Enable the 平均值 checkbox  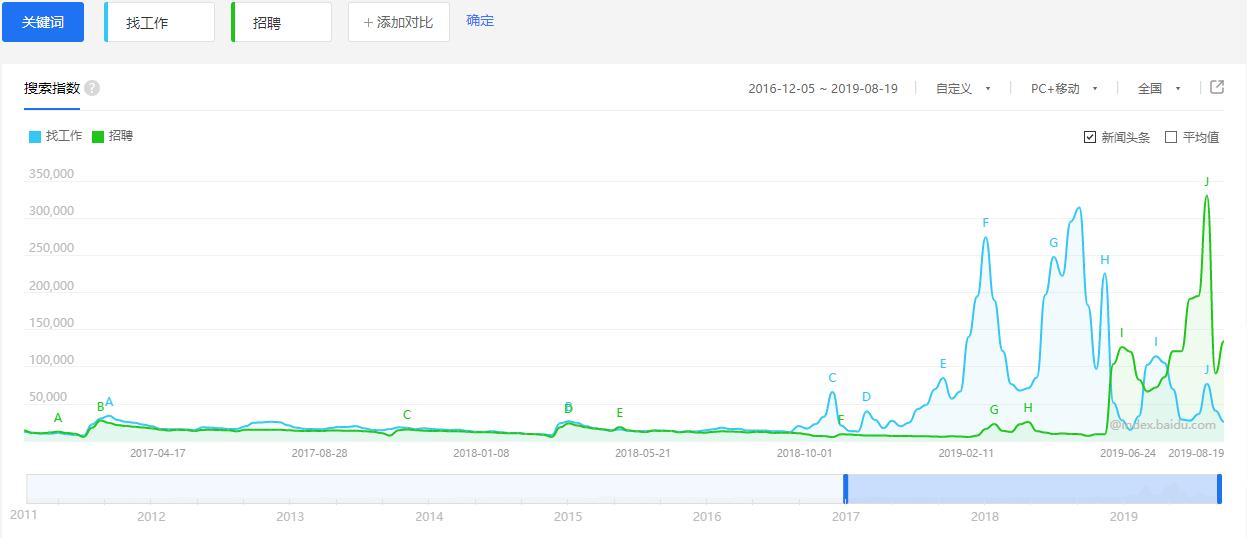tap(1171, 137)
